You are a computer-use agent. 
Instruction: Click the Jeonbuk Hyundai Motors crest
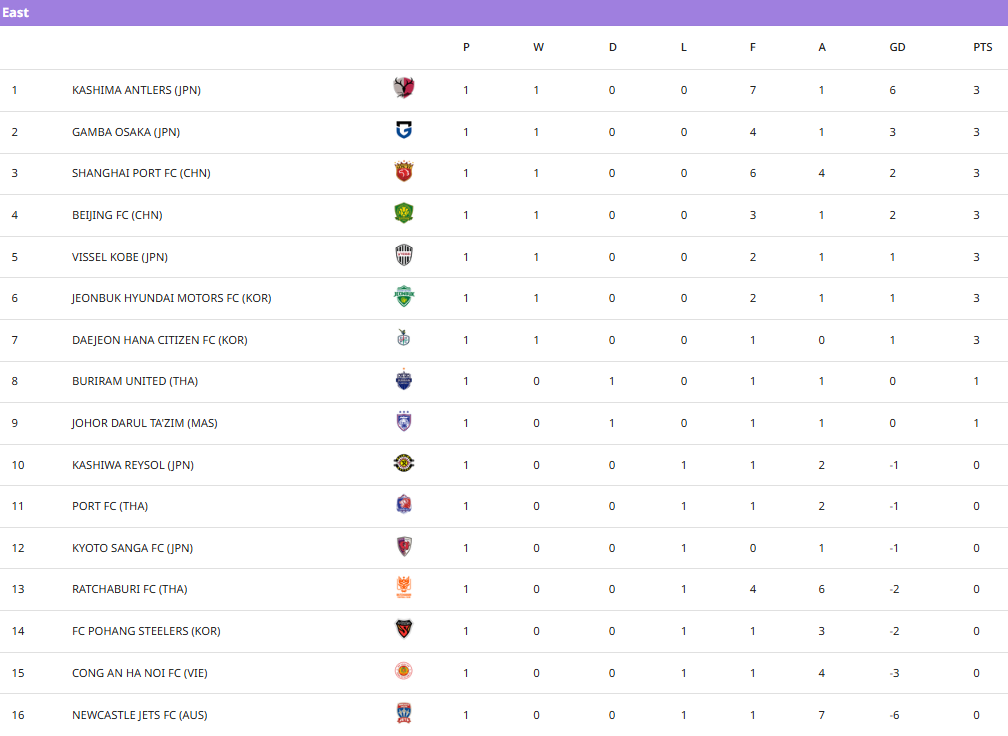404,296
